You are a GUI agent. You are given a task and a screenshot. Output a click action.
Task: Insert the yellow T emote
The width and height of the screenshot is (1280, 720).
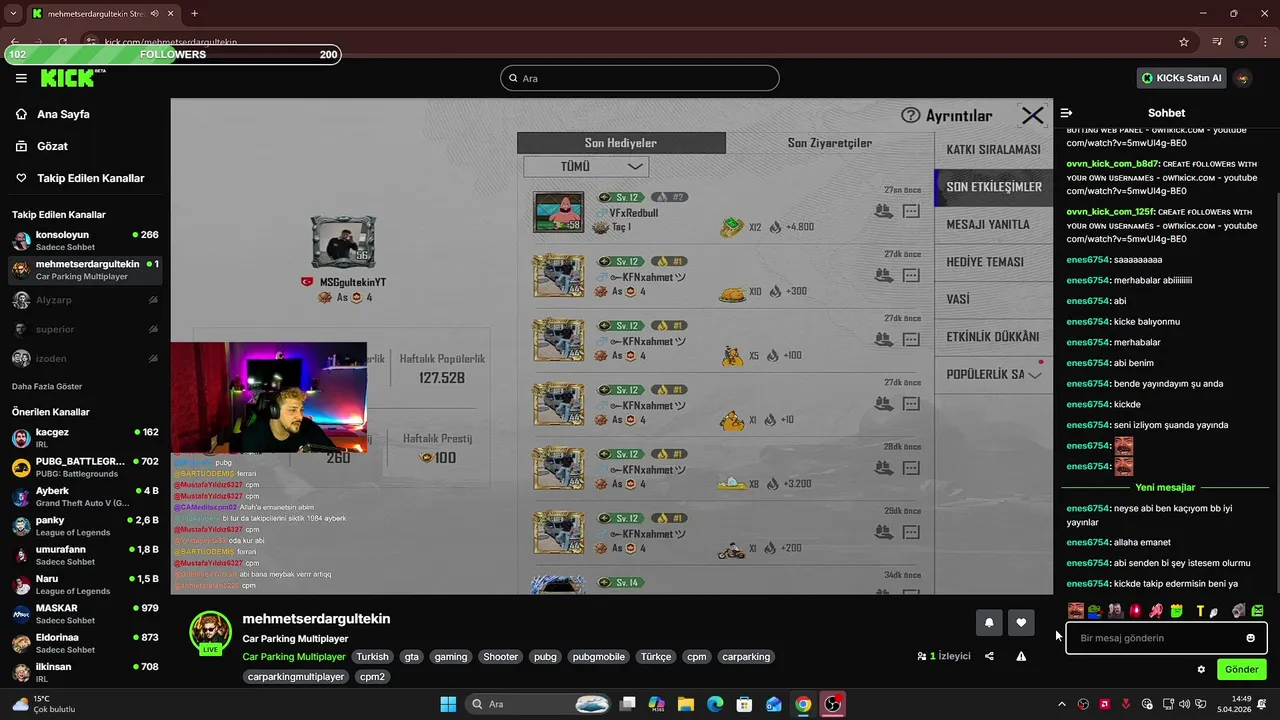[x=1199, y=610]
